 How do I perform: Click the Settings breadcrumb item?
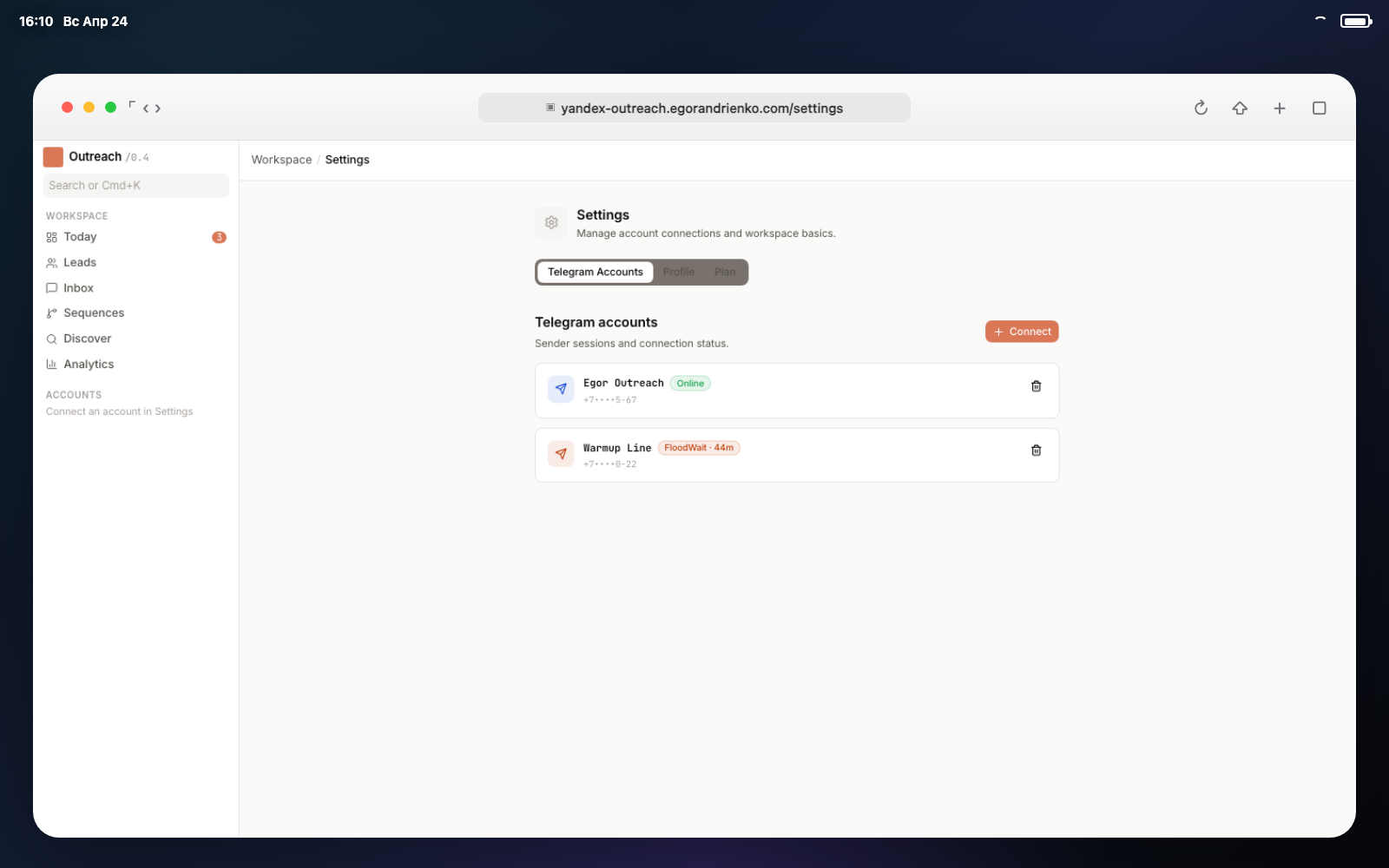pyautogui.click(x=347, y=160)
